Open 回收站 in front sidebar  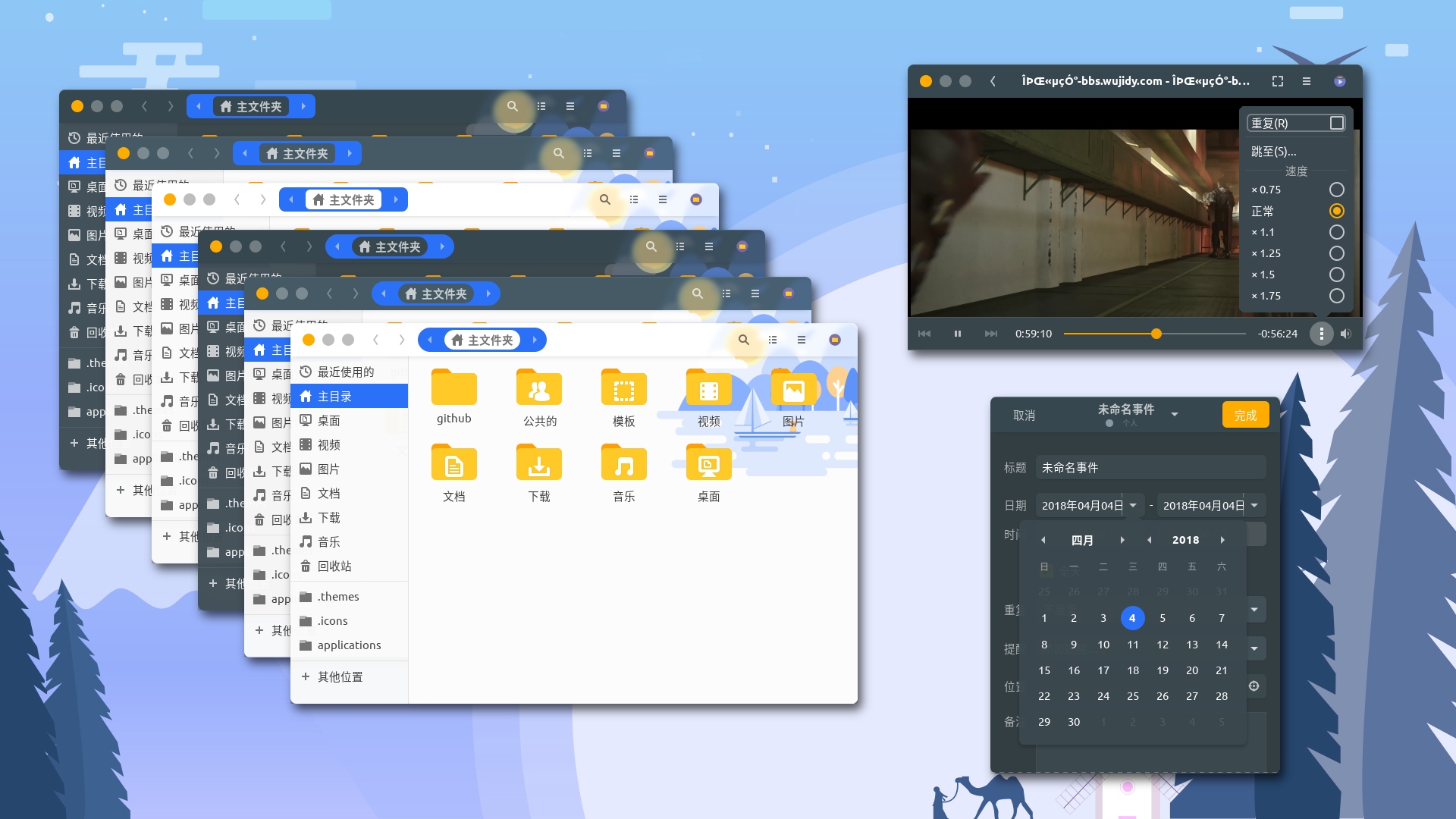(x=350, y=566)
